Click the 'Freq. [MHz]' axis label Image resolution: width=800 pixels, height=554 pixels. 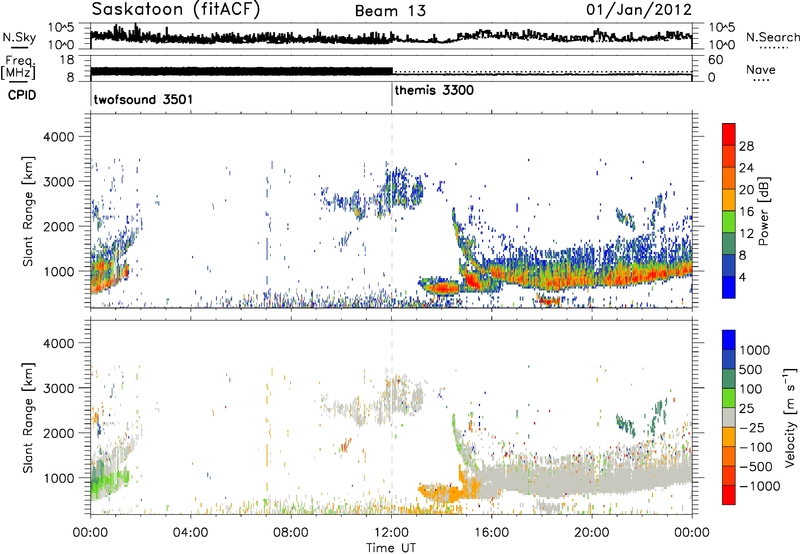(x=19, y=69)
